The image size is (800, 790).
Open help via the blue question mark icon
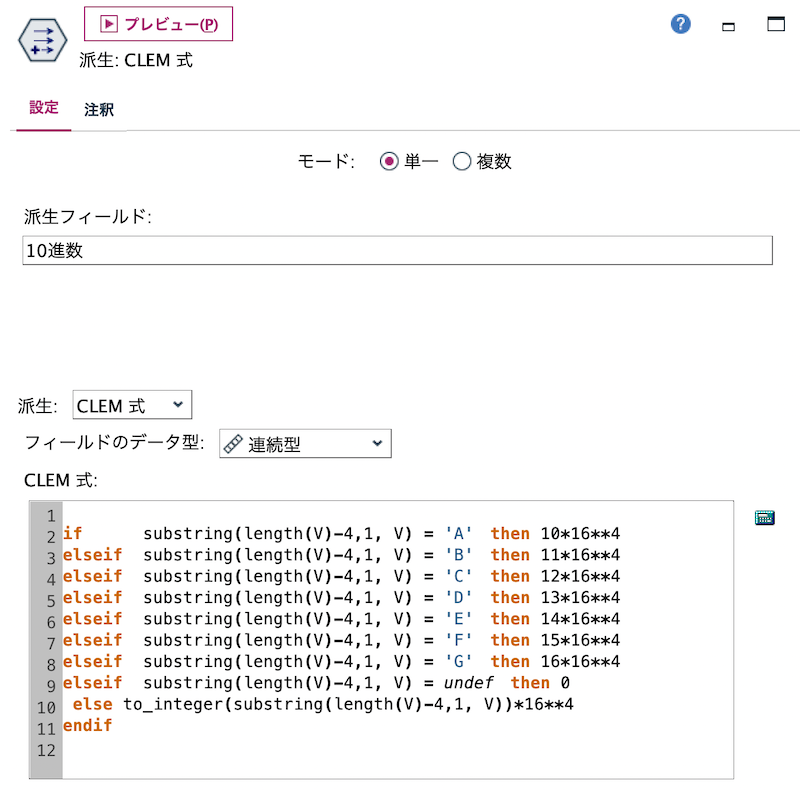point(680,24)
